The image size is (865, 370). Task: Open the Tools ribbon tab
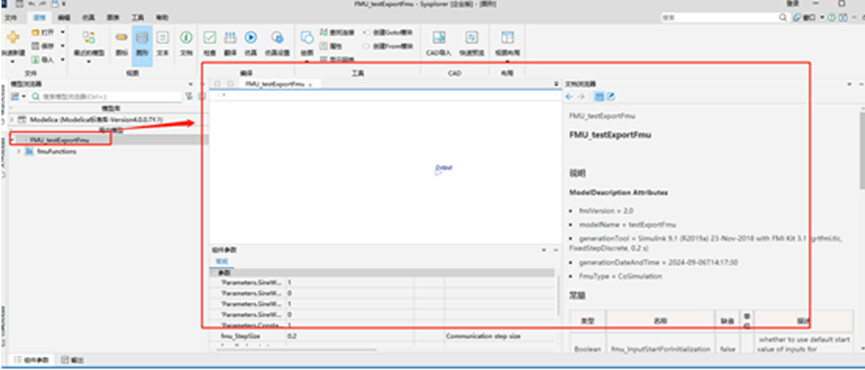tap(138, 18)
